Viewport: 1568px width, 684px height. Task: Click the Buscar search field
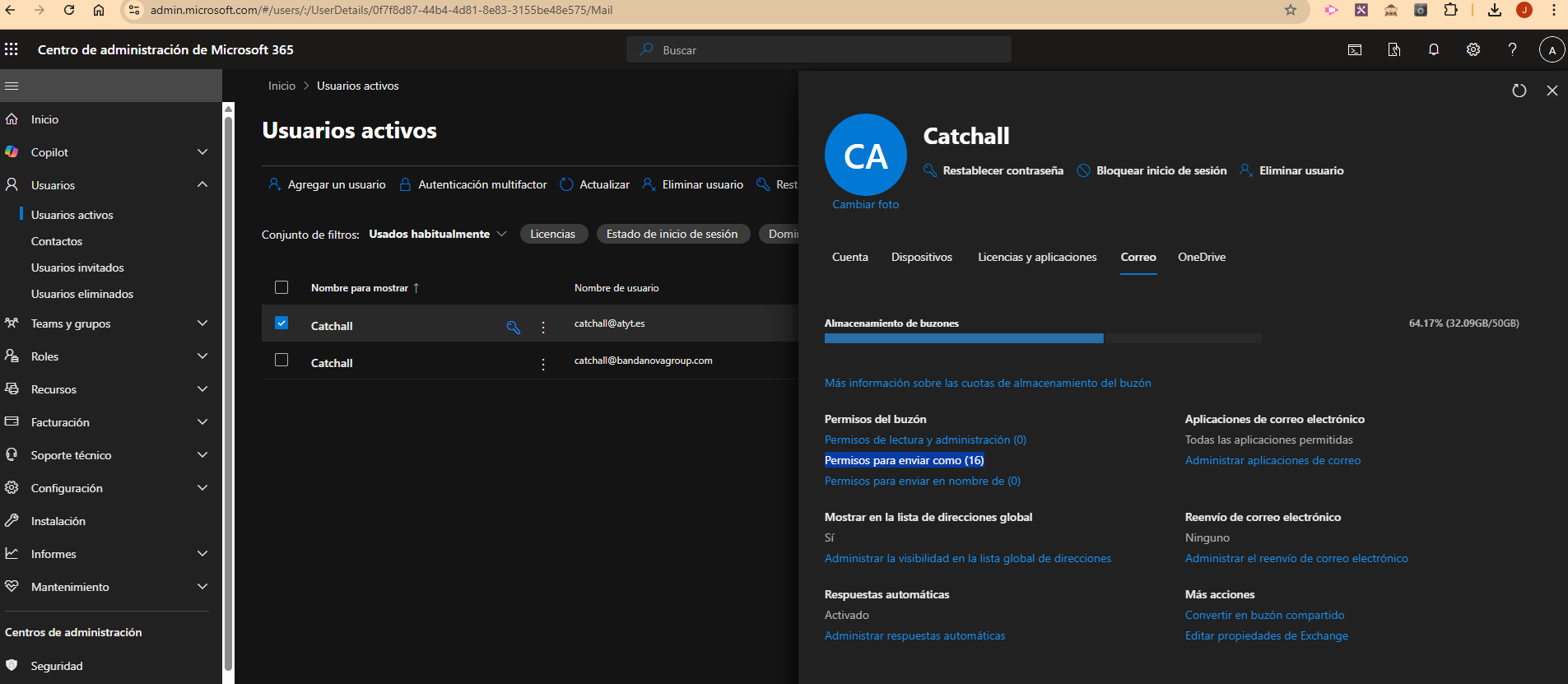pos(819,49)
